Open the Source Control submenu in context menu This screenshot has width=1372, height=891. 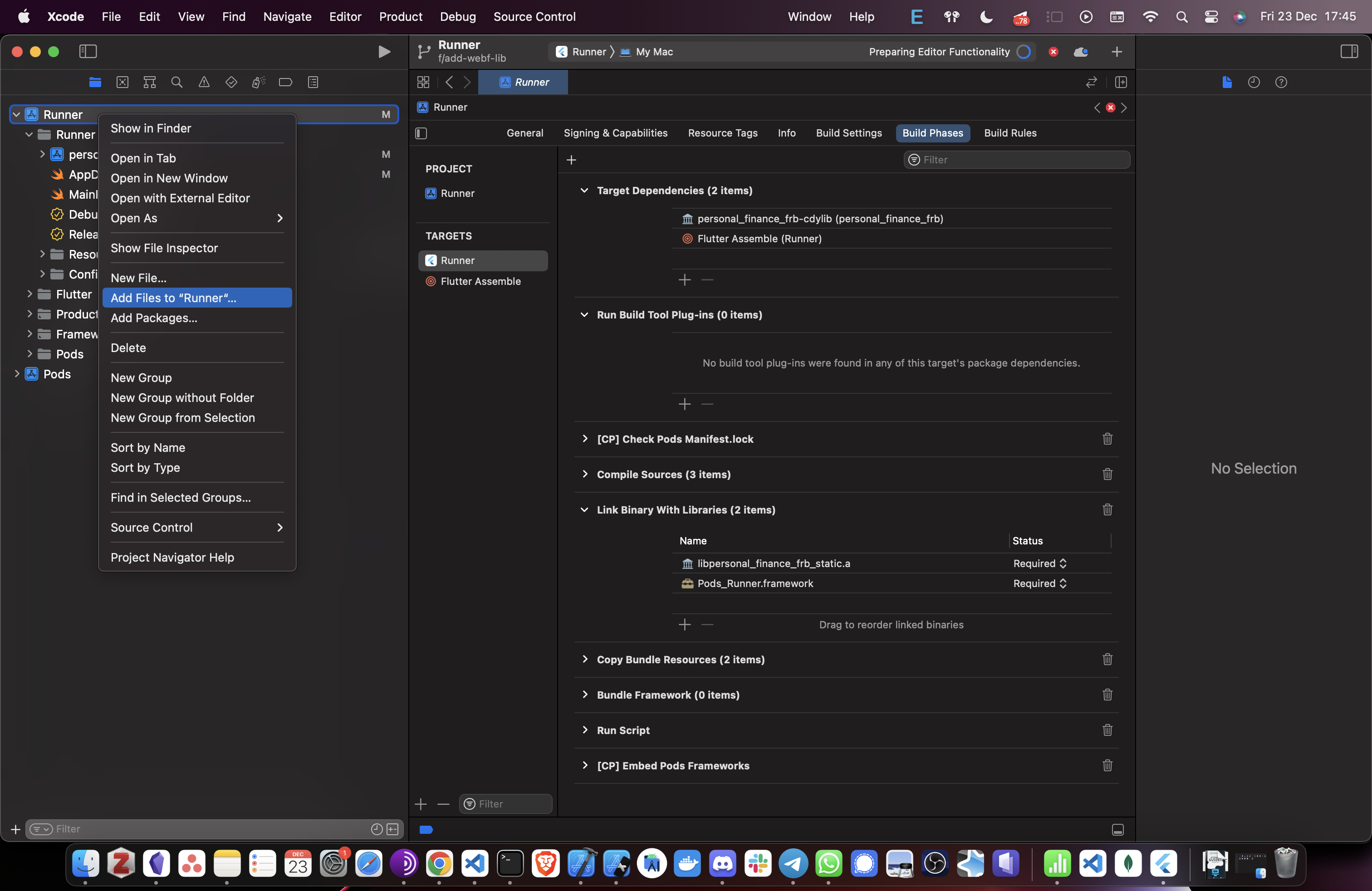point(197,528)
